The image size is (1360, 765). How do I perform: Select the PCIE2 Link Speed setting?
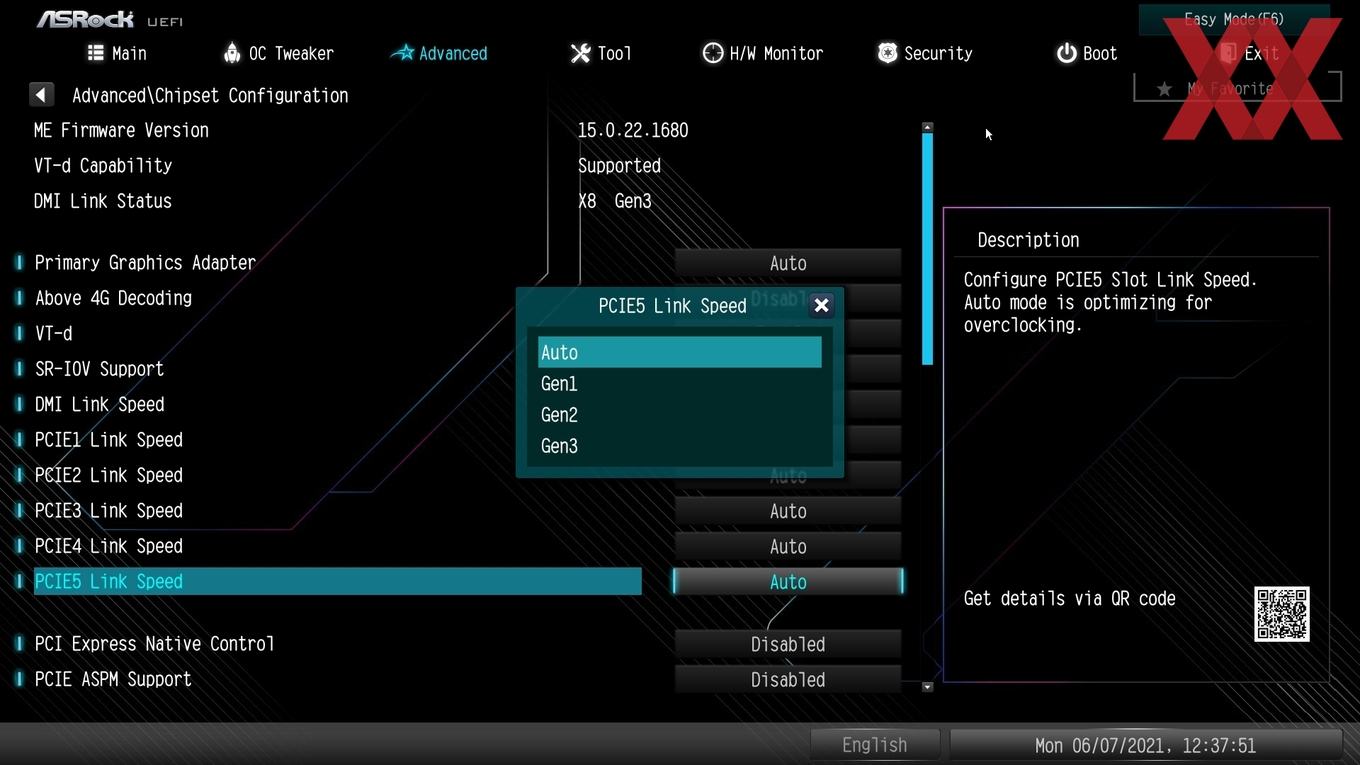click(108, 475)
